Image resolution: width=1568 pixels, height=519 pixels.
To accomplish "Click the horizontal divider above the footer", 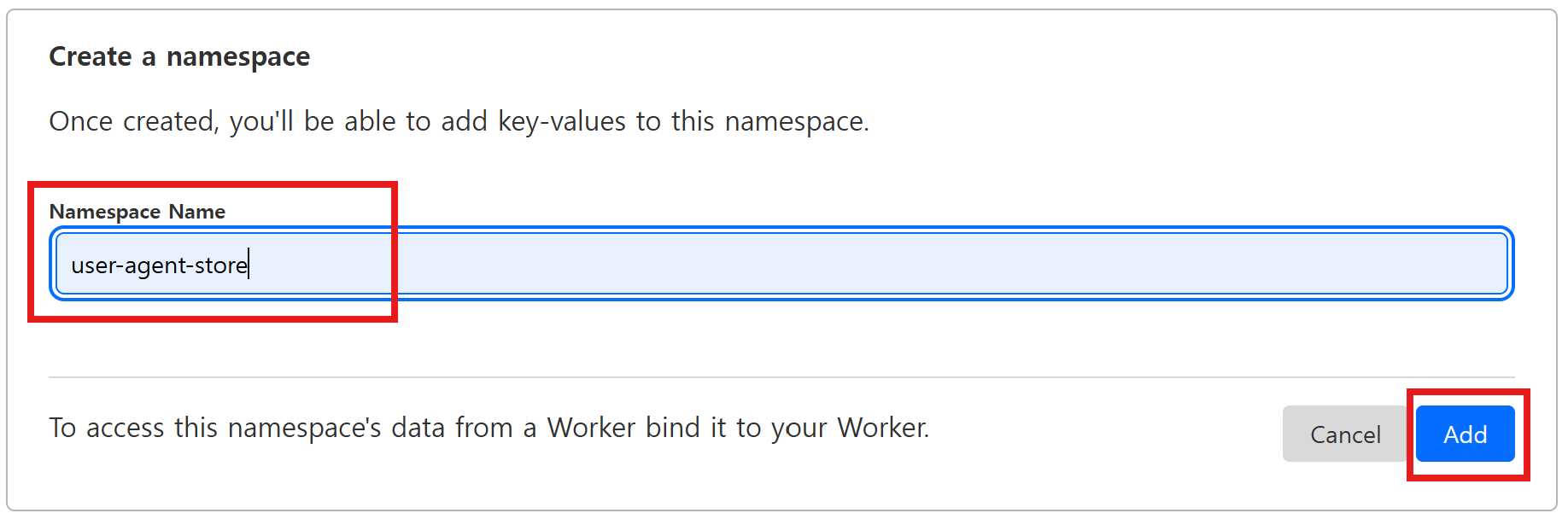I will pos(781,377).
